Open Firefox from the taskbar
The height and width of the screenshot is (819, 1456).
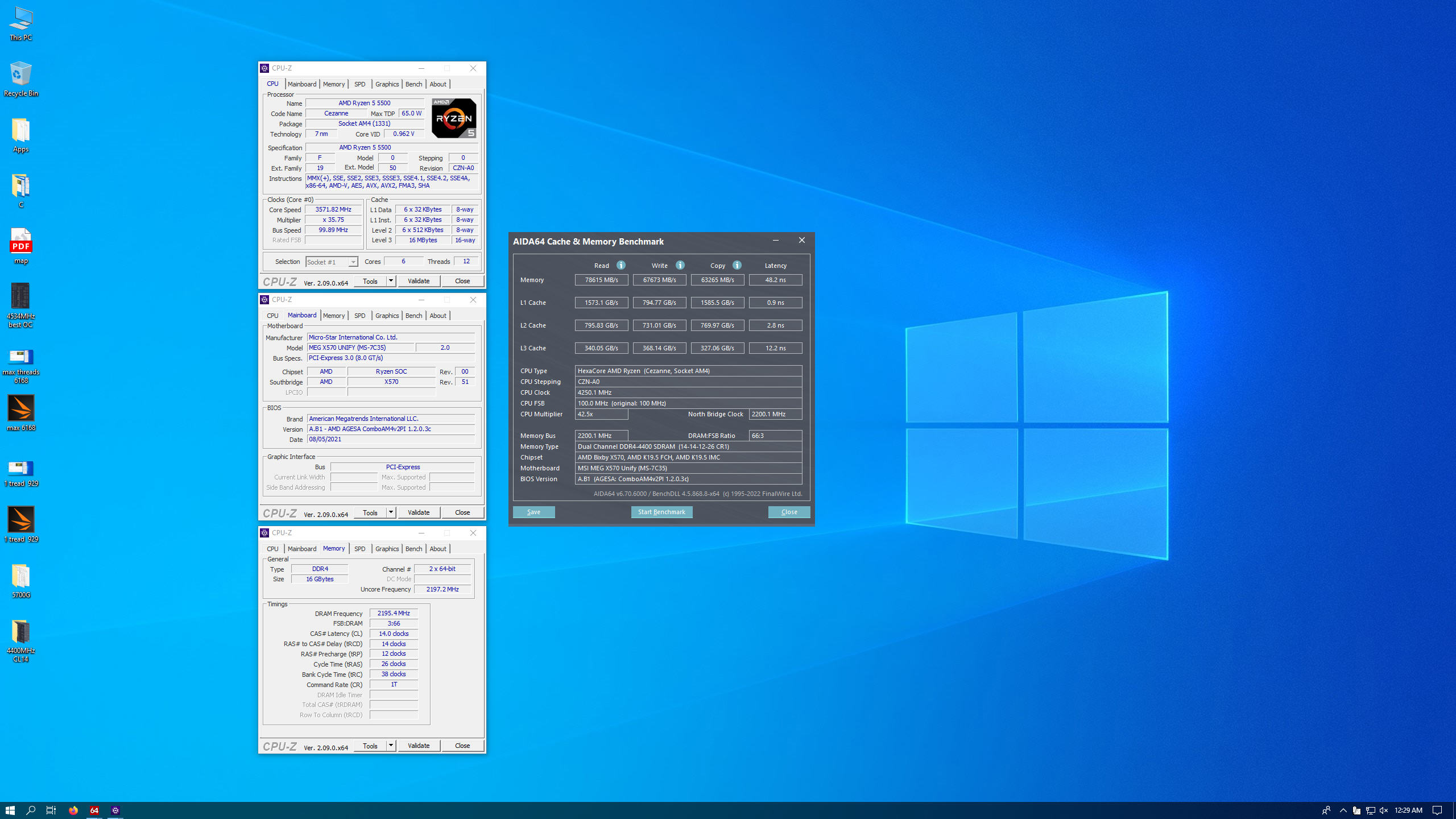click(73, 810)
